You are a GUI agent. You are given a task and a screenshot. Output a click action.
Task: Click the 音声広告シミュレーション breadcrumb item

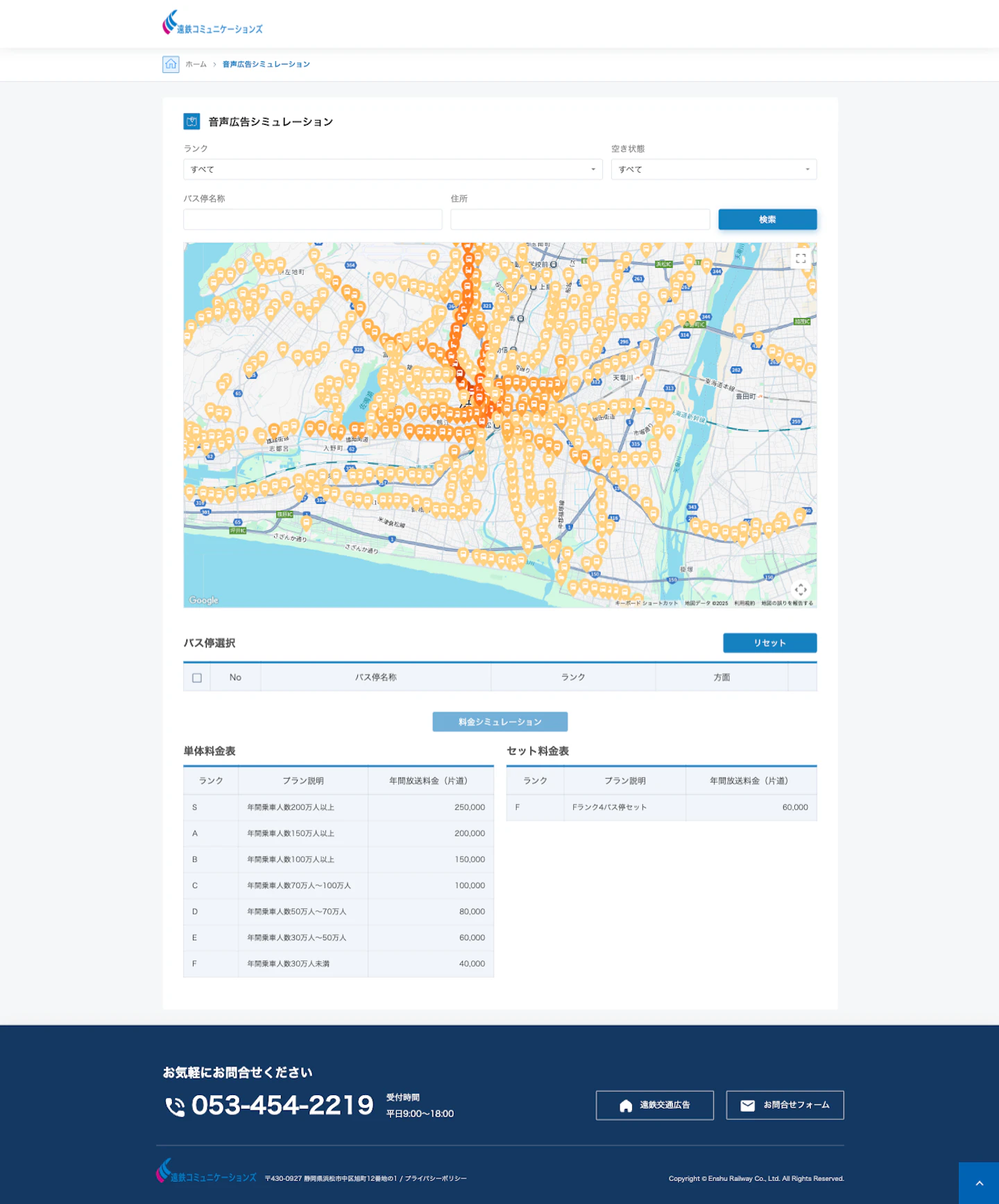click(x=266, y=65)
